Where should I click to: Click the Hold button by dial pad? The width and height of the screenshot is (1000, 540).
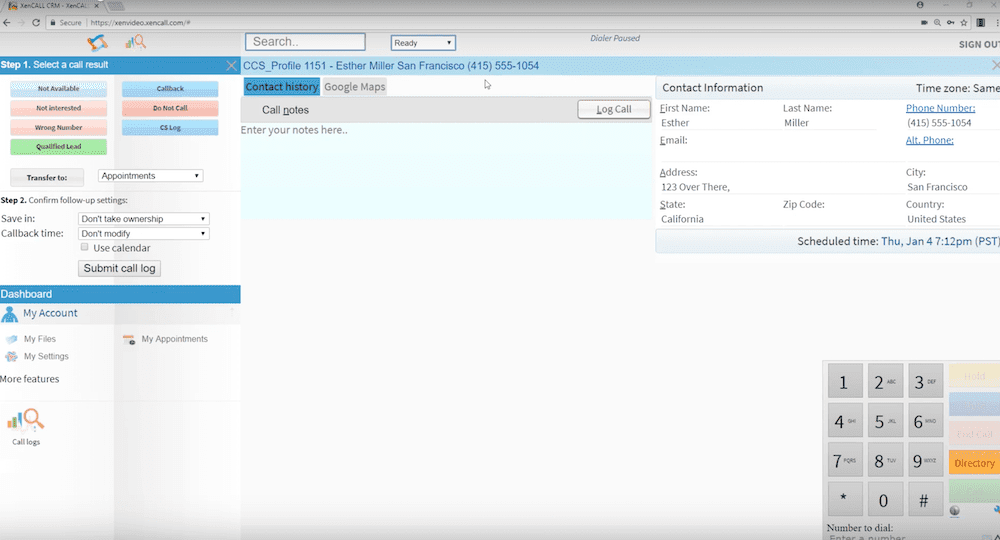tap(974, 376)
